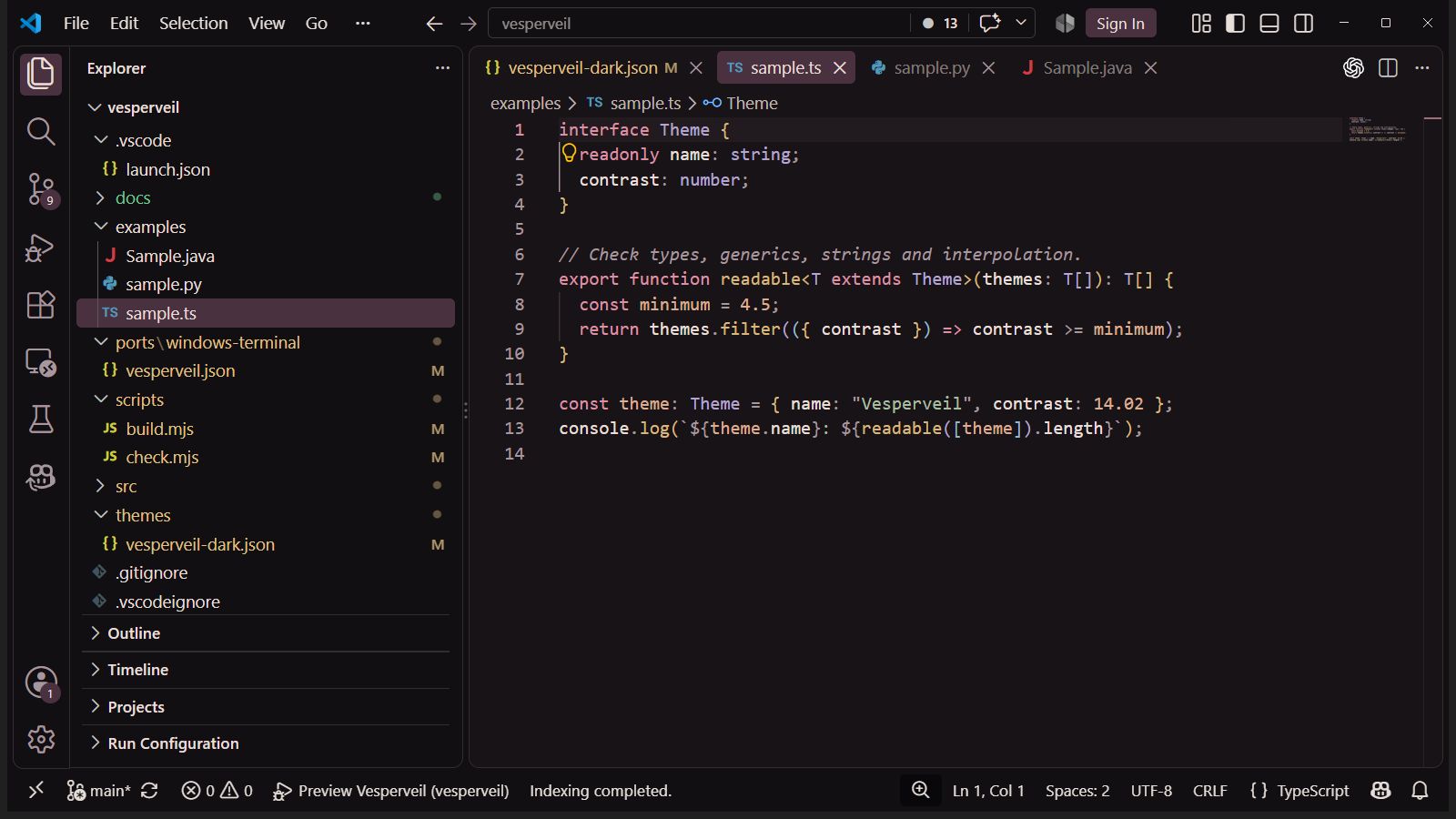
Task: Open Explorer Views and More Actions menu
Action: 442,68
